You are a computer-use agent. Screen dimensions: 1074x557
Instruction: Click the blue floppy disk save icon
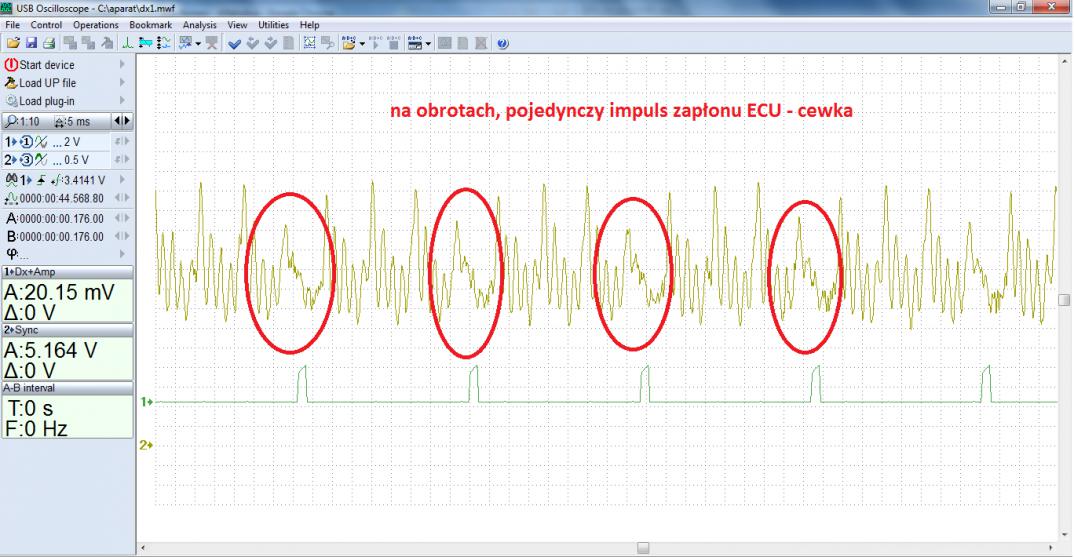pyautogui.click(x=32, y=43)
